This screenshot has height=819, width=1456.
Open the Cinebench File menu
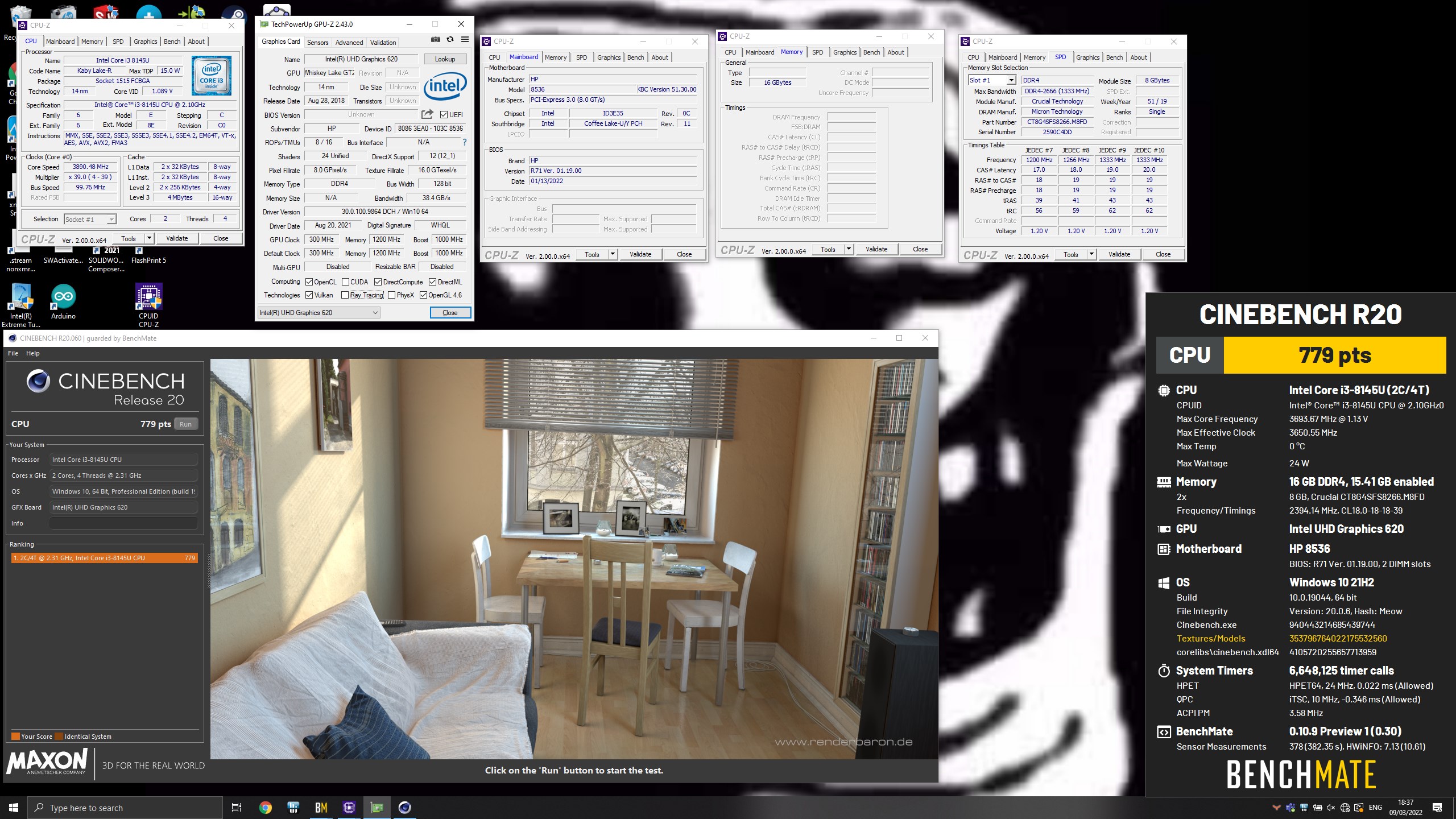(13, 353)
